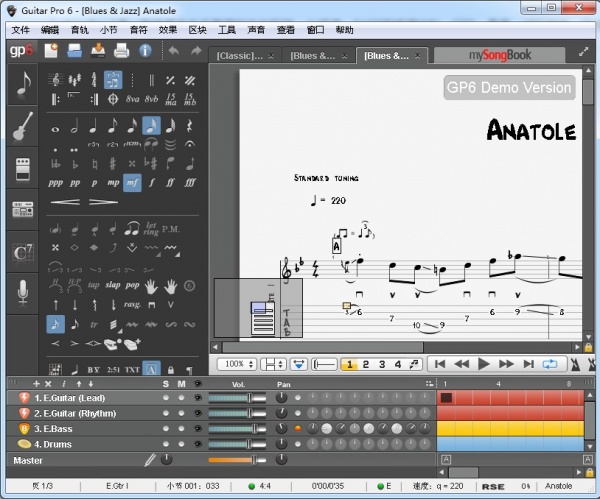Expand the score view to fullscreen
The height and width of the screenshot is (499, 600).
[583, 52]
